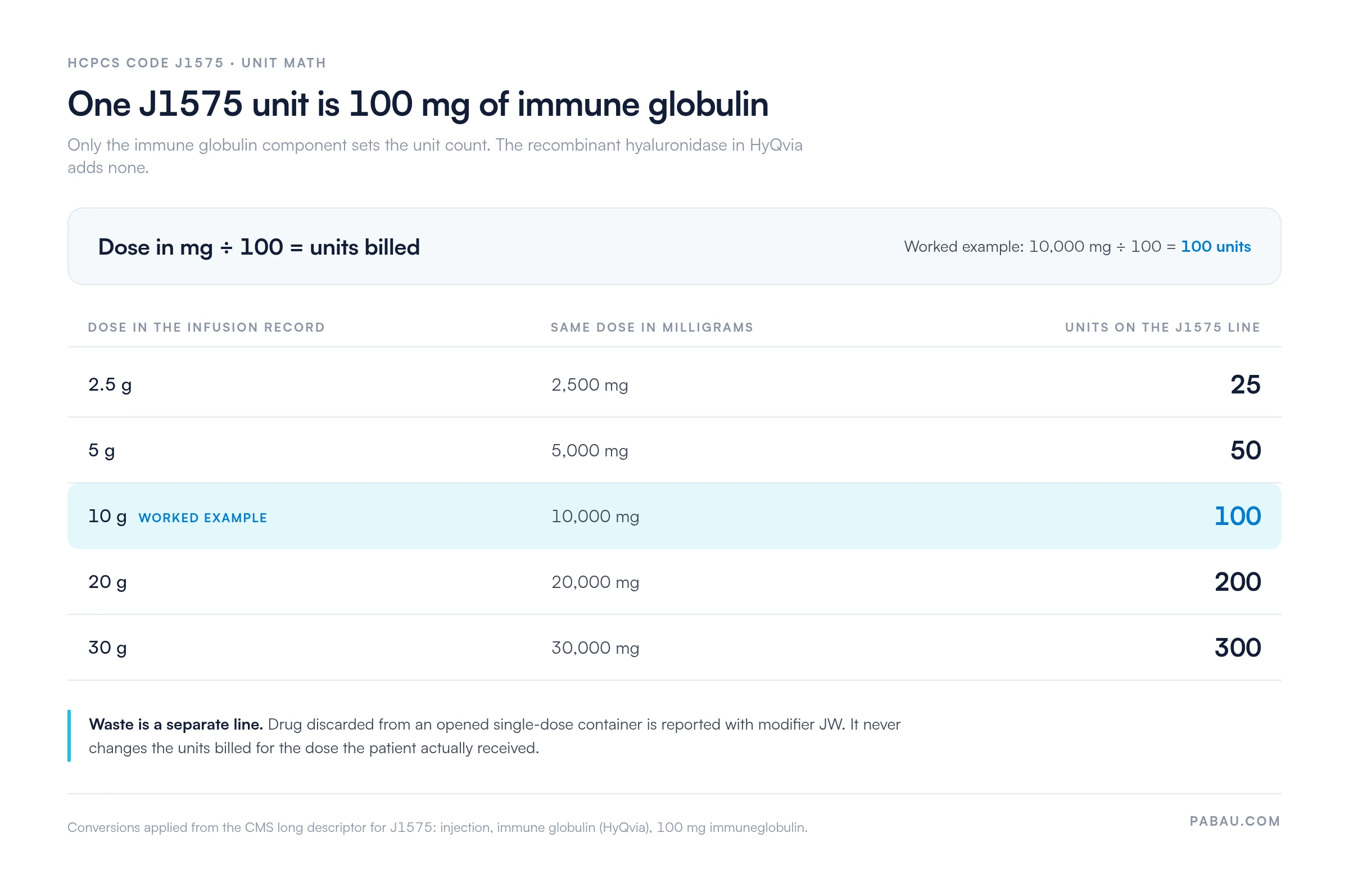This screenshot has height=896, width=1349.
Task: Select the 5 g dose row
Action: [674, 450]
